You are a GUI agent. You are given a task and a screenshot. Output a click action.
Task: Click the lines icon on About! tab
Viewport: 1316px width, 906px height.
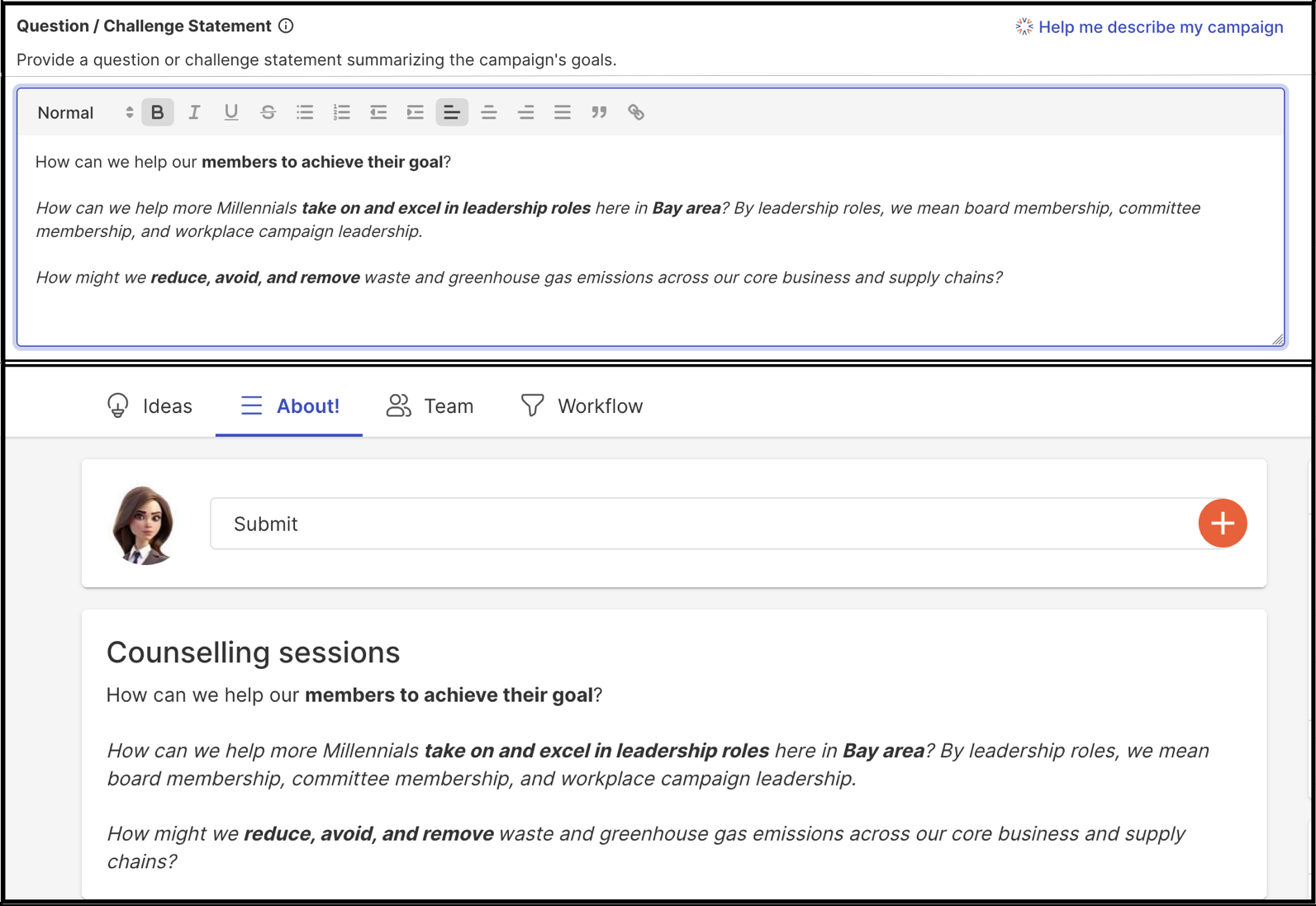251,406
